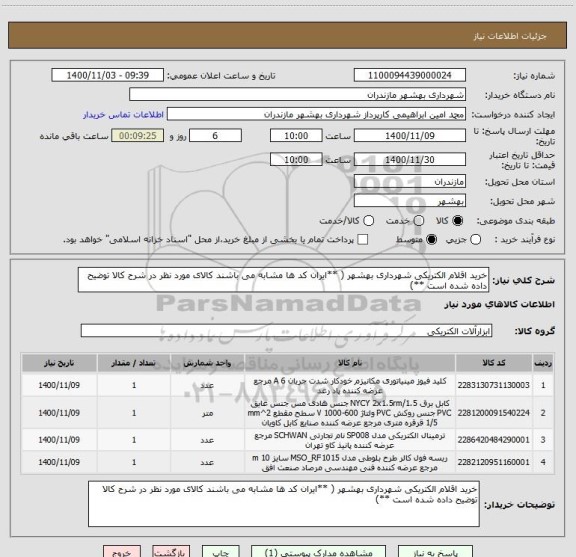The width and height of the screenshot is (576, 557).
Task: Select the جزیی purchase type radio
Action: (475, 240)
